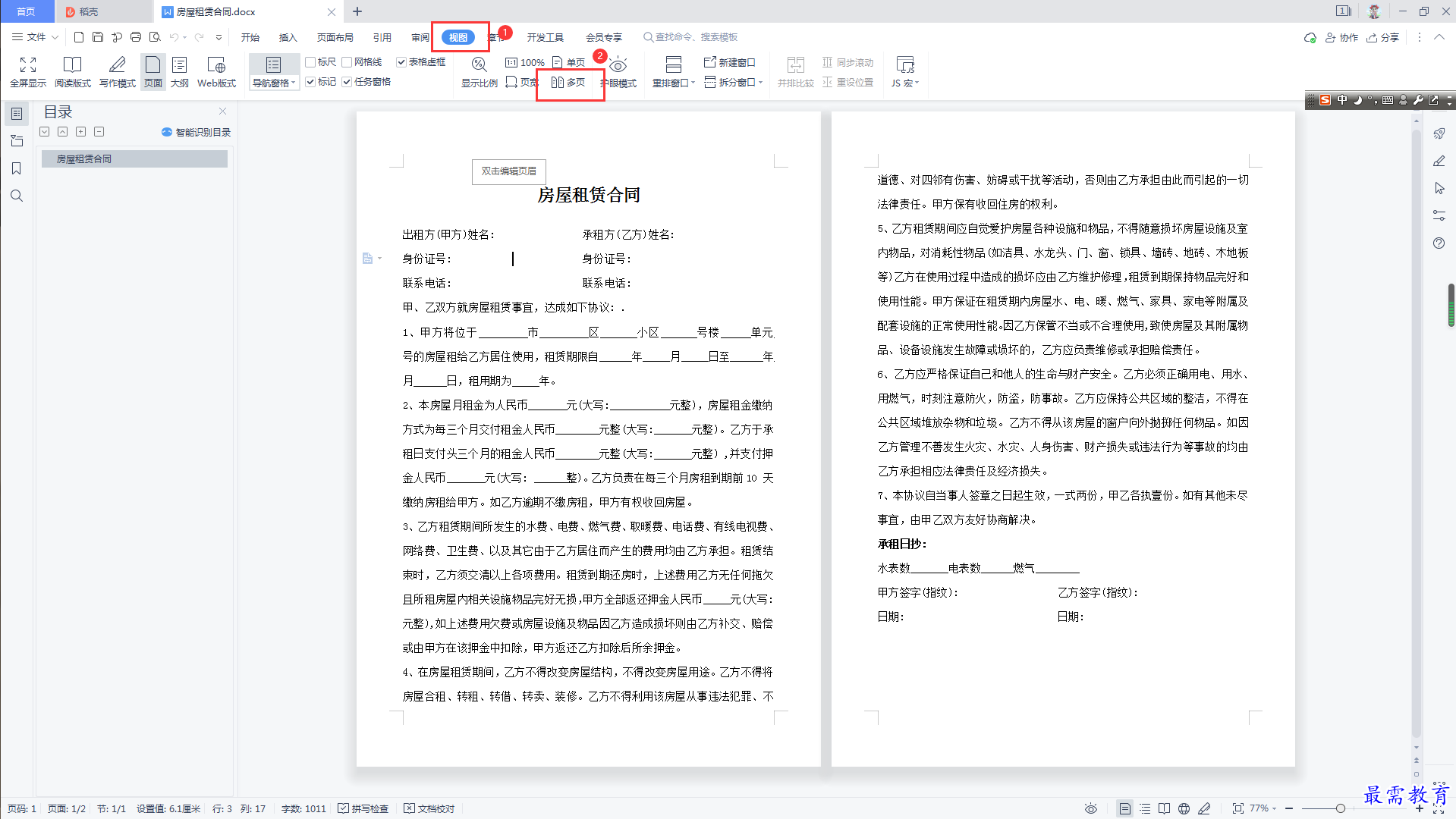The width and height of the screenshot is (1456, 819).
Task: Open the rearrange windows (重排窗口) dropdown
Action: pos(674,83)
